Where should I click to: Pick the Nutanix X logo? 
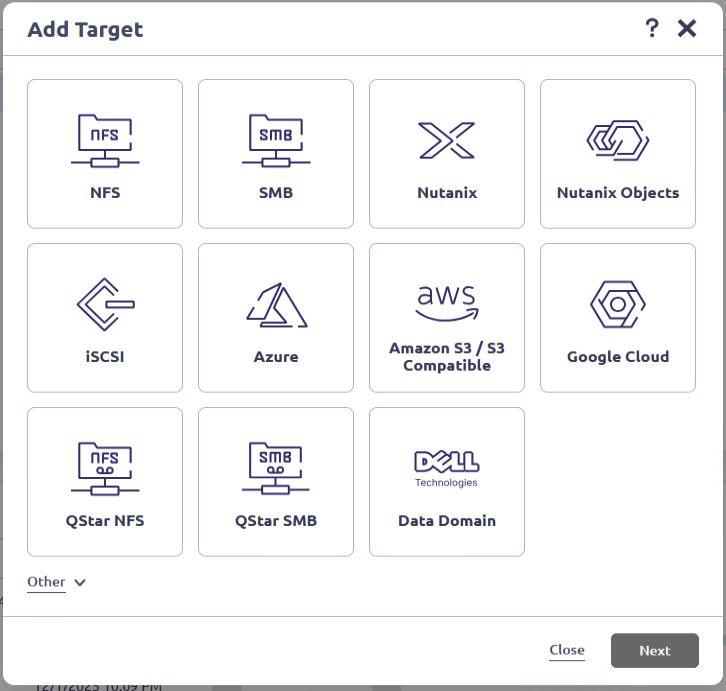447,141
